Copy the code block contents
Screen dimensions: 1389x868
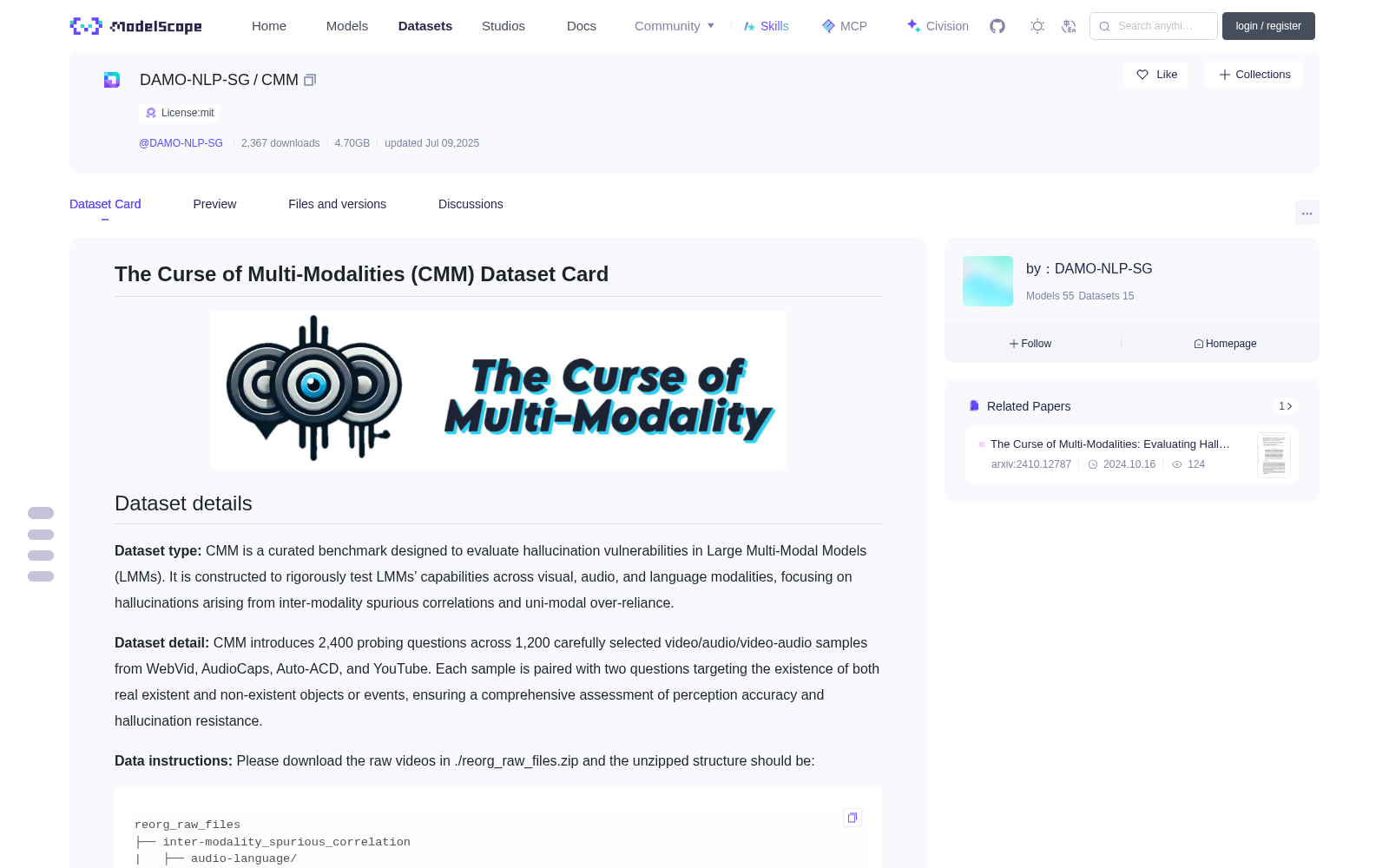[852, 818]
